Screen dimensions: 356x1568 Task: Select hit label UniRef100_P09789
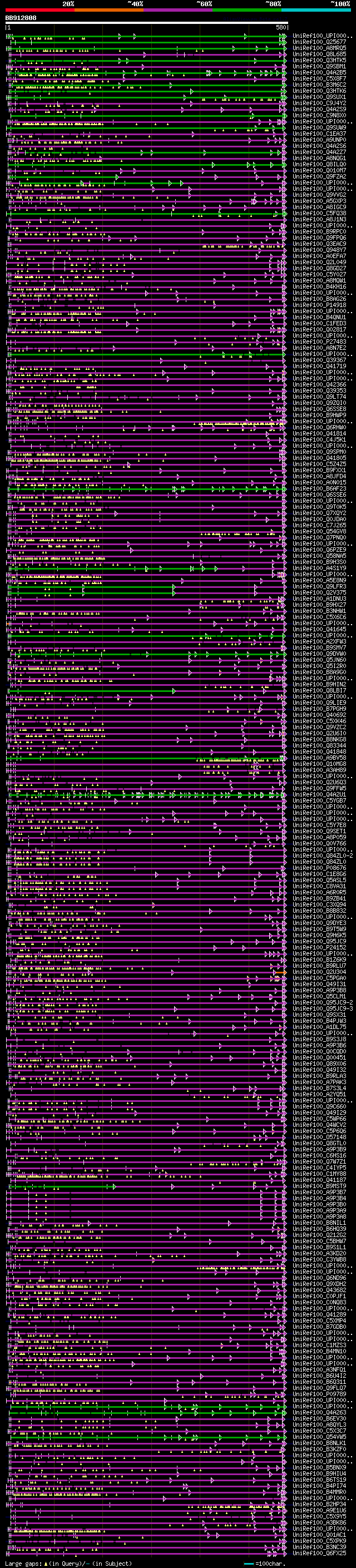(x=319, y=1394)
